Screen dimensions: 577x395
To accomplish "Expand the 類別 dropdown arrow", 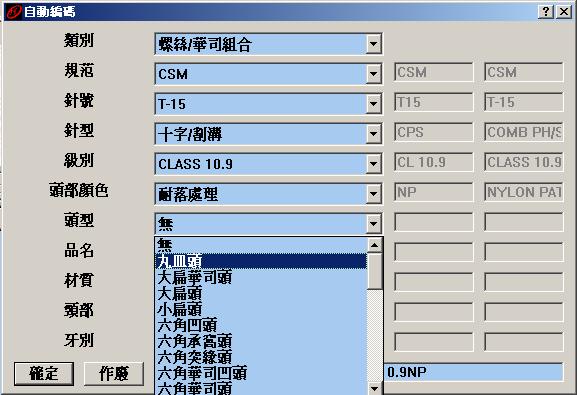I will [x=373, y=44].
